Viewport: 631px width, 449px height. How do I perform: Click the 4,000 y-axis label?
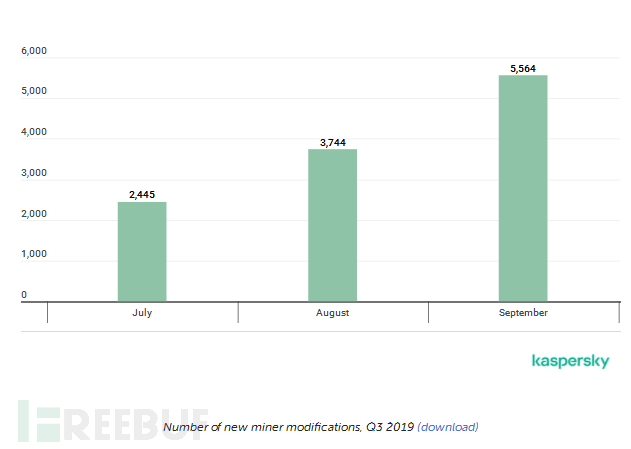(35, 133)
